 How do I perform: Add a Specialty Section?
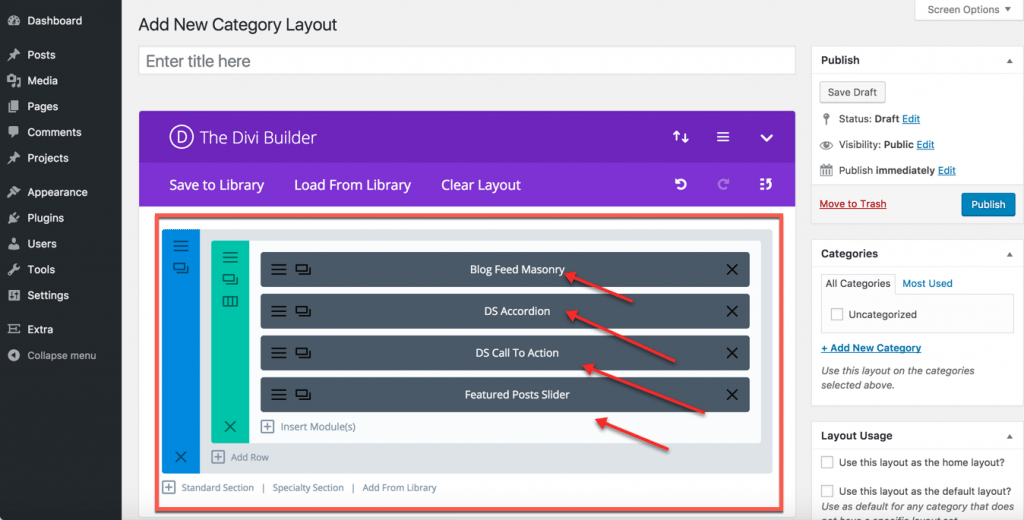(x=308, y=487)
